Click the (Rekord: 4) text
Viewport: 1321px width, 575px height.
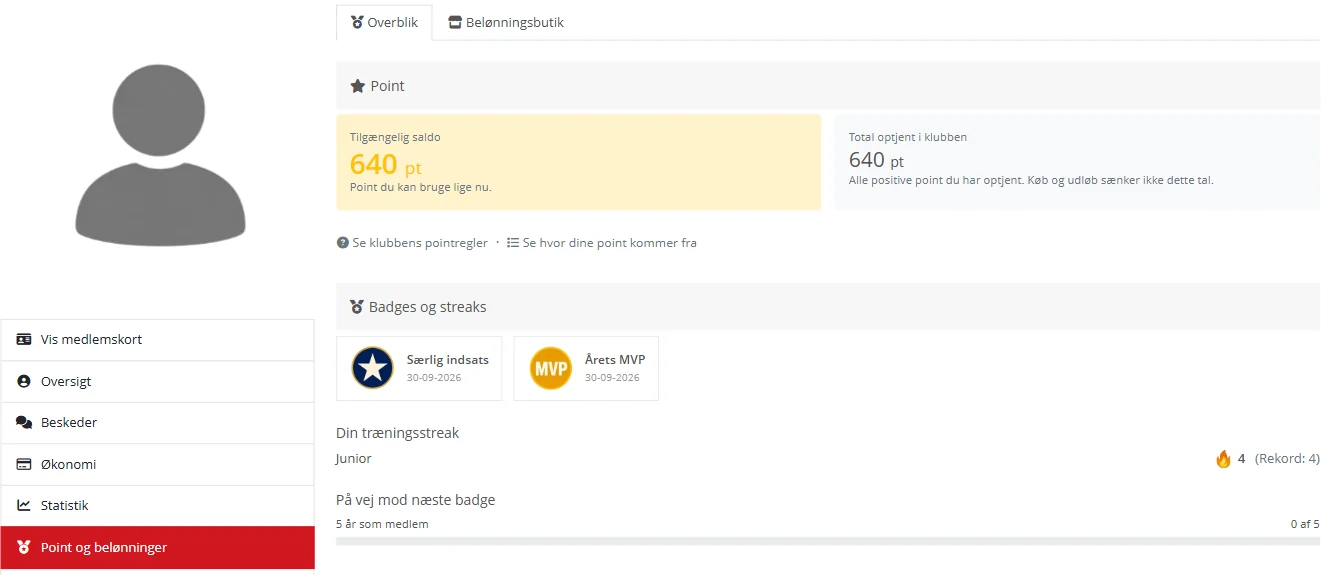[x=1287, y=459]
